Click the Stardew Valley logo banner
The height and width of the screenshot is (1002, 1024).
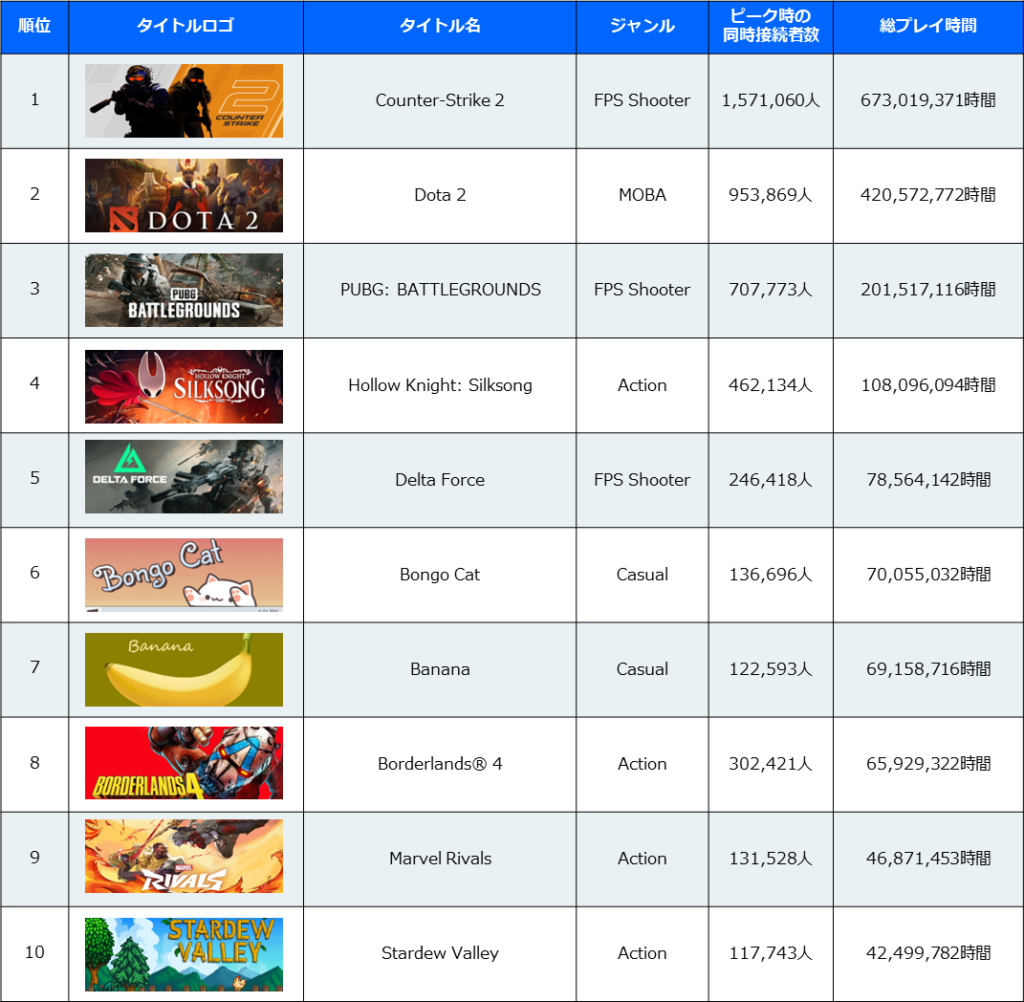coord(184,954)
